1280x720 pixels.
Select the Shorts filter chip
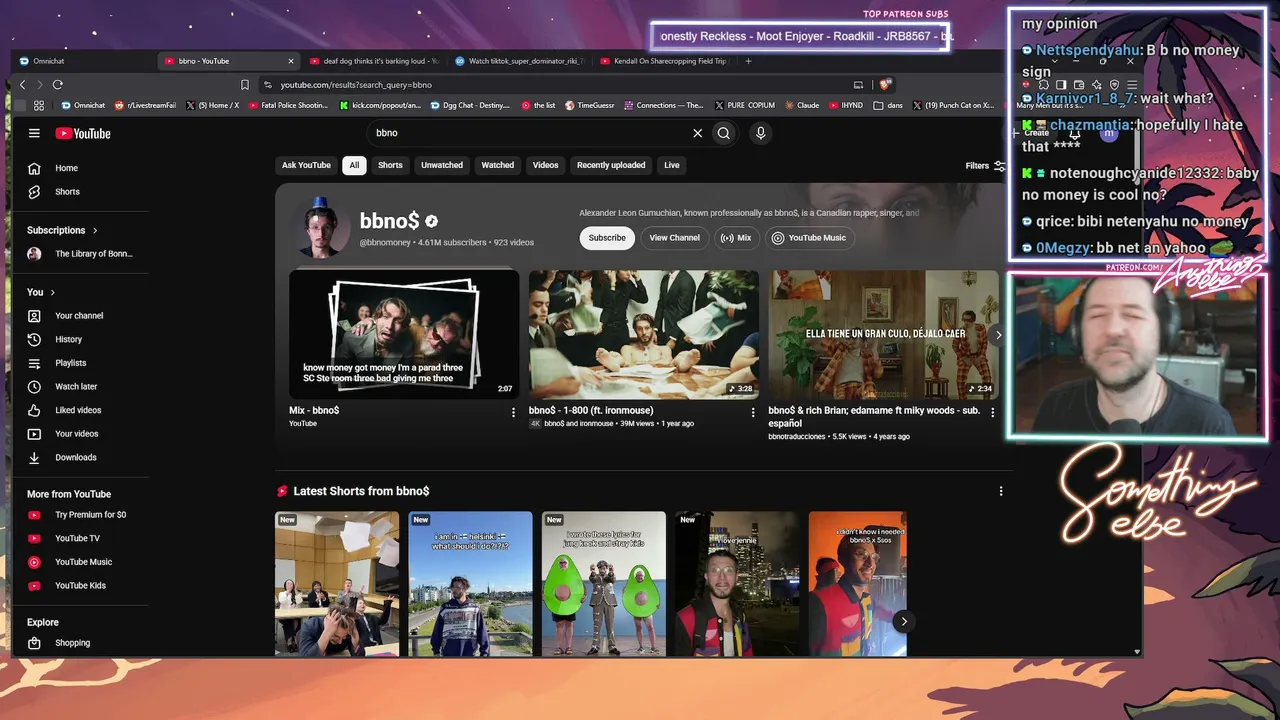390,166
